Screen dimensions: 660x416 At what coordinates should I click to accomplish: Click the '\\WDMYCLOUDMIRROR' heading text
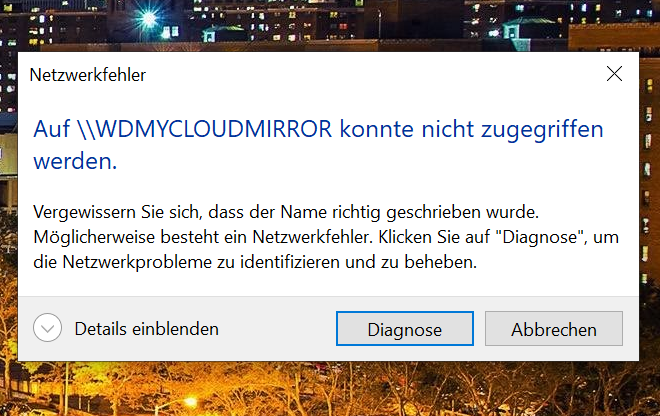click(x=204, y=129)
